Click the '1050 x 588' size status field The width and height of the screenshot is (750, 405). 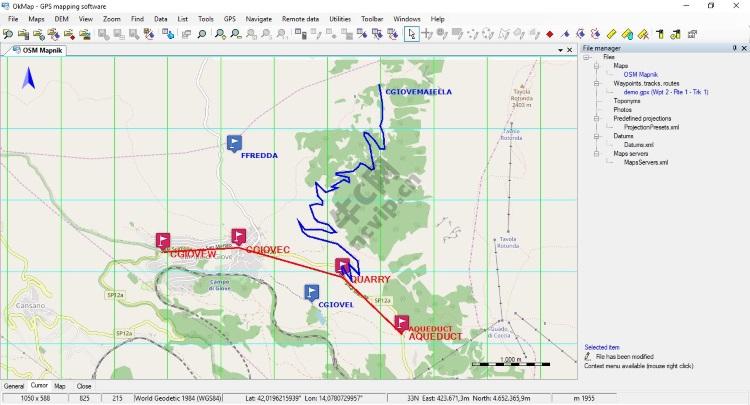tap(35, 398)
